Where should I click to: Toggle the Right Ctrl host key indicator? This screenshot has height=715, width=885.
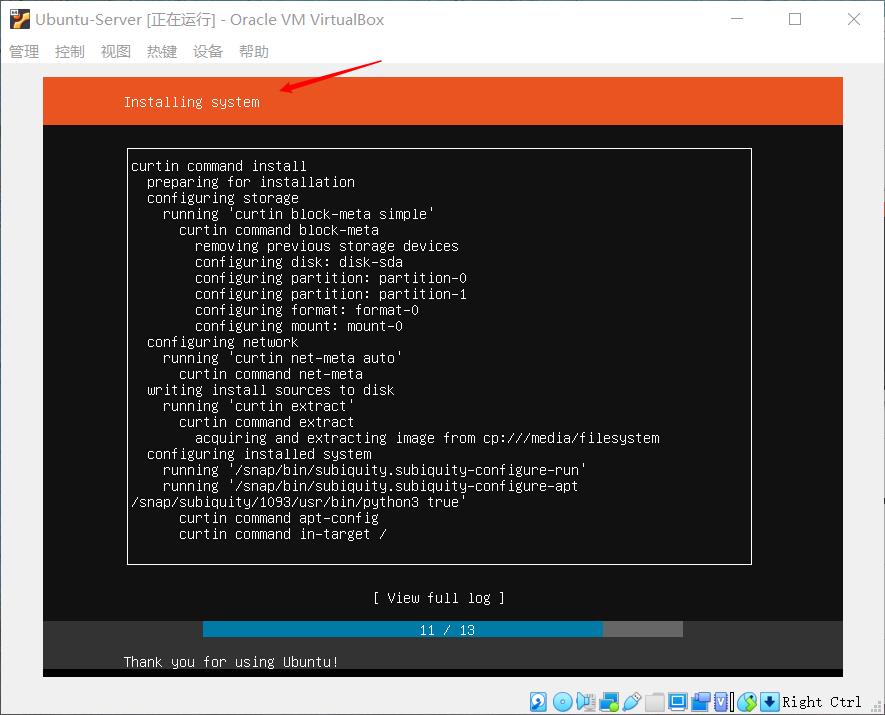820,701
